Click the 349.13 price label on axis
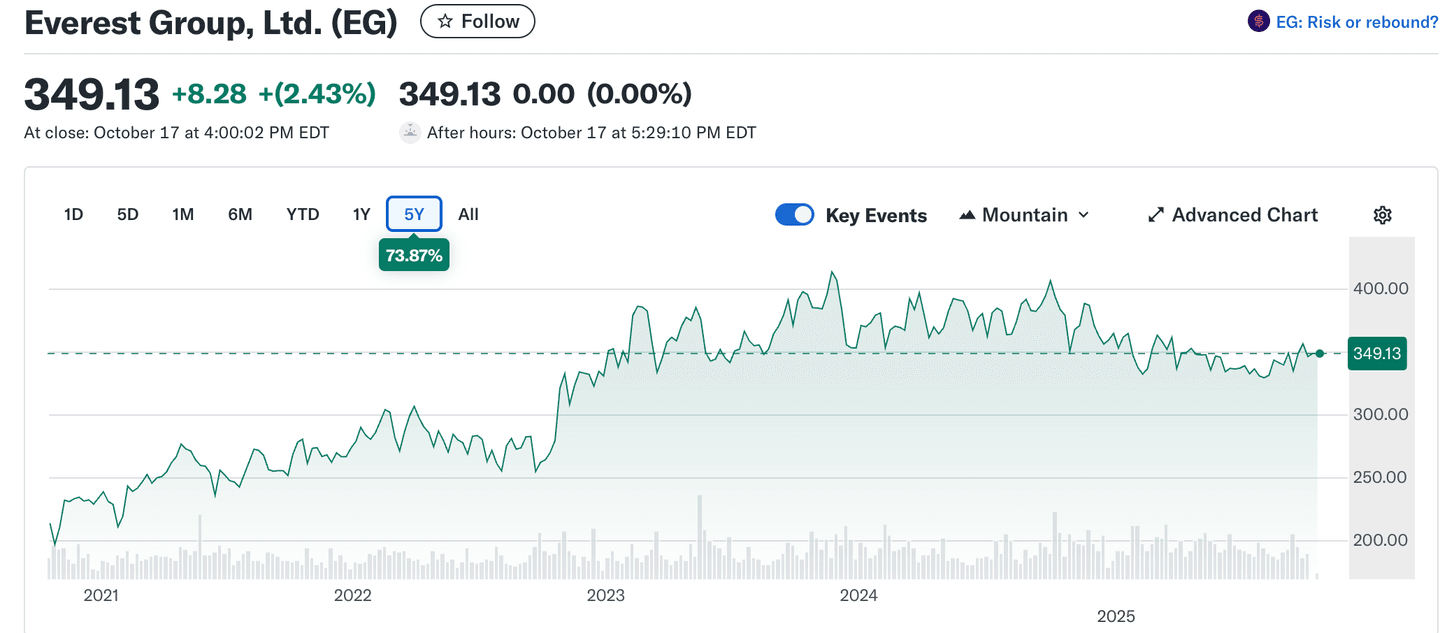The image size is (1440, 633). click(x=1377, y=353)
